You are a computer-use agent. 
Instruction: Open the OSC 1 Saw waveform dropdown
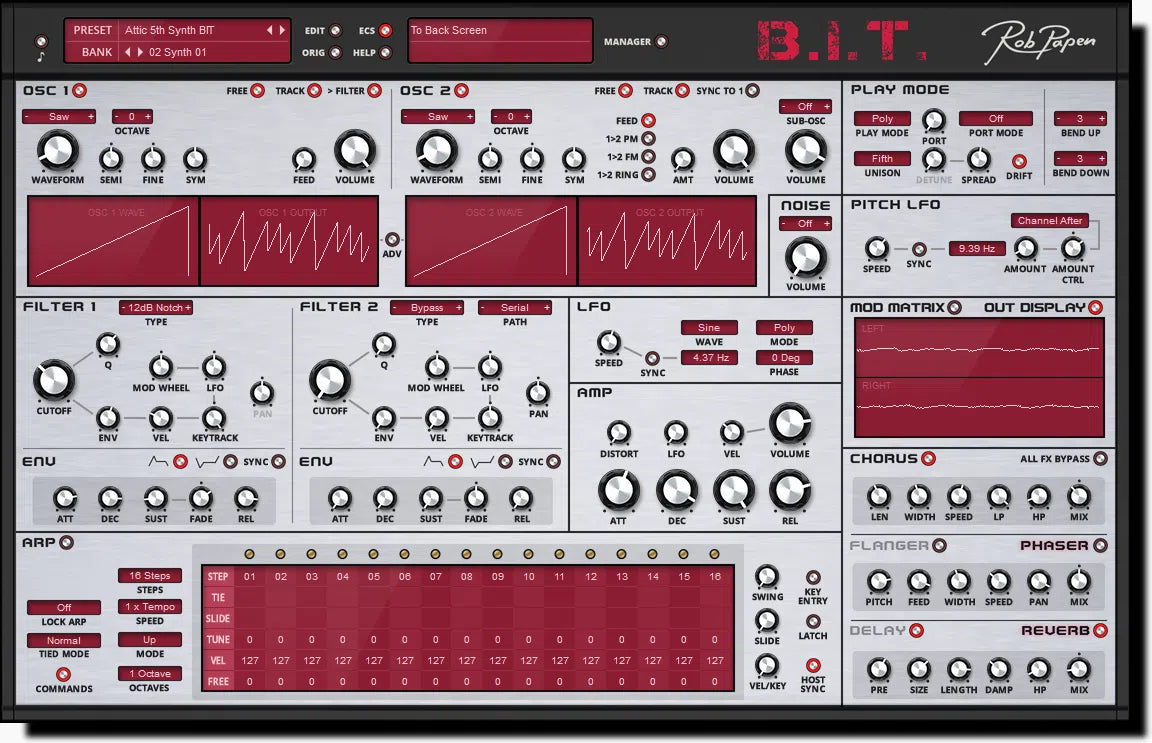[x=58, y=116]
